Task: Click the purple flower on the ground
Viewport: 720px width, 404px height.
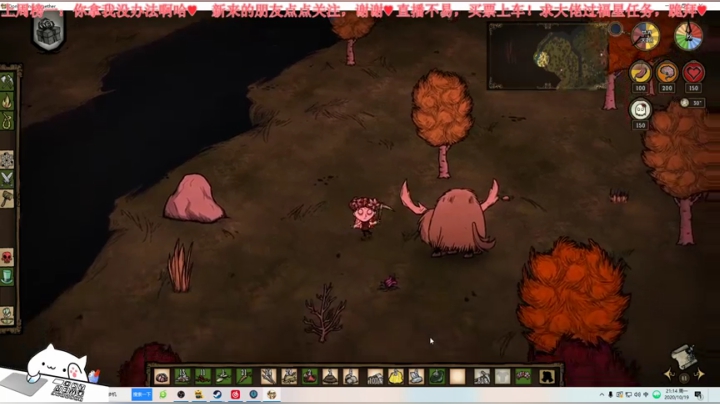Action: click(x=389, y=283)
